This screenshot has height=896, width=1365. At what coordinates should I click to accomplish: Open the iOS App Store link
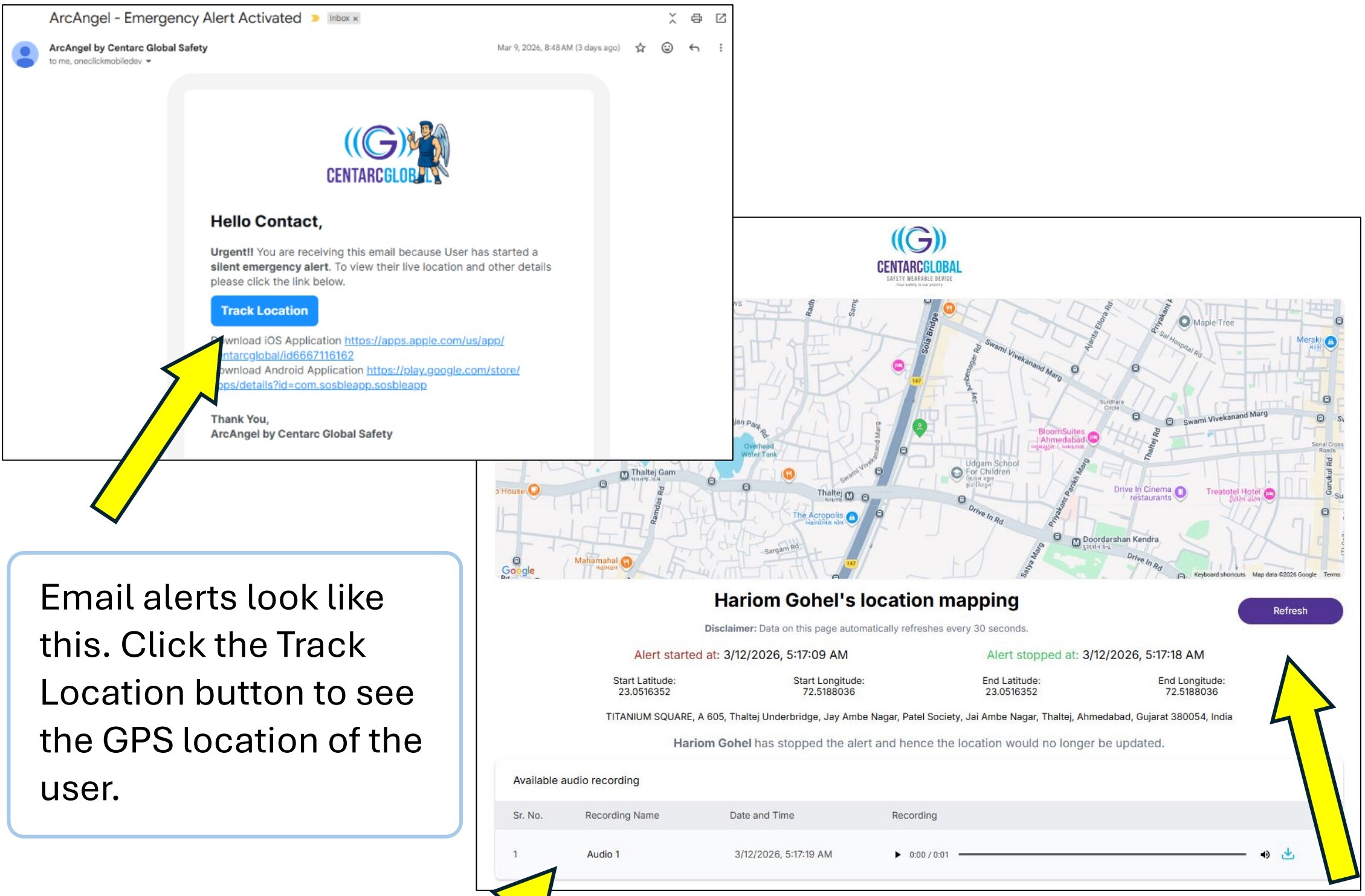[x=424, y=341]
